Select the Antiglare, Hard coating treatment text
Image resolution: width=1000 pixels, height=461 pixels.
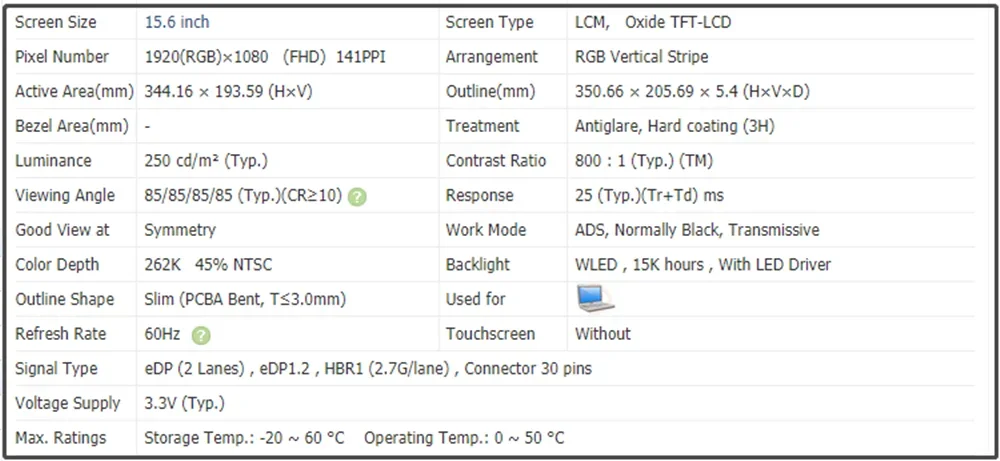tap(675, 126)
